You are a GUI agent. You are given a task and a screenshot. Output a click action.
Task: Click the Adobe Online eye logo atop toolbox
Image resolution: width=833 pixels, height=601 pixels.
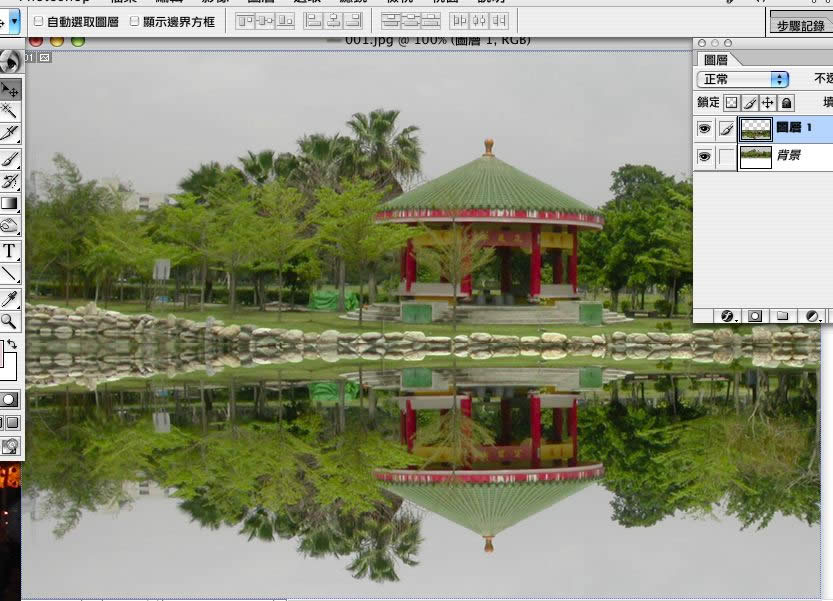(x=11, y=62)
